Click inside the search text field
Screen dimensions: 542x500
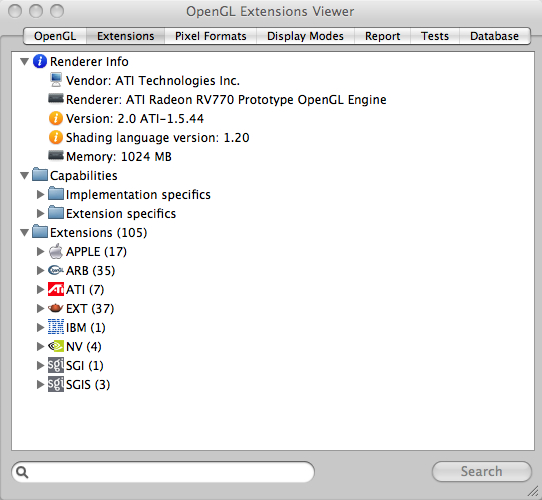(163, 472)
